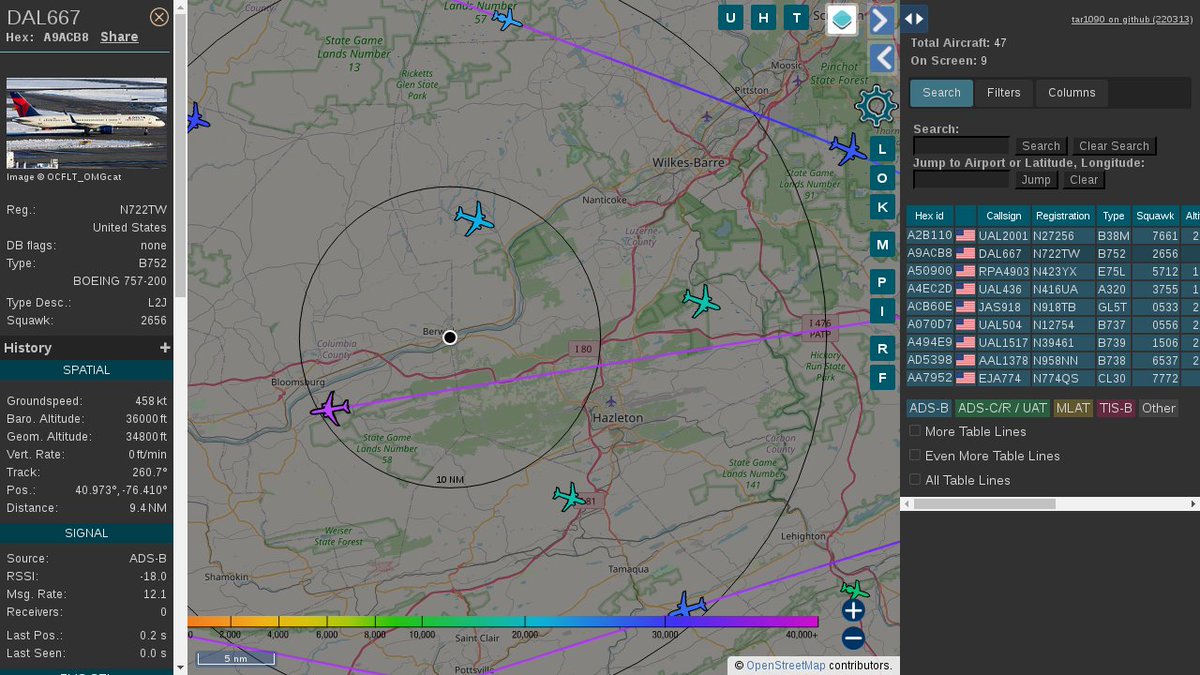
Task: Switch to the Columns tab
Action: pyautogui.click(x=1072, y=93)
